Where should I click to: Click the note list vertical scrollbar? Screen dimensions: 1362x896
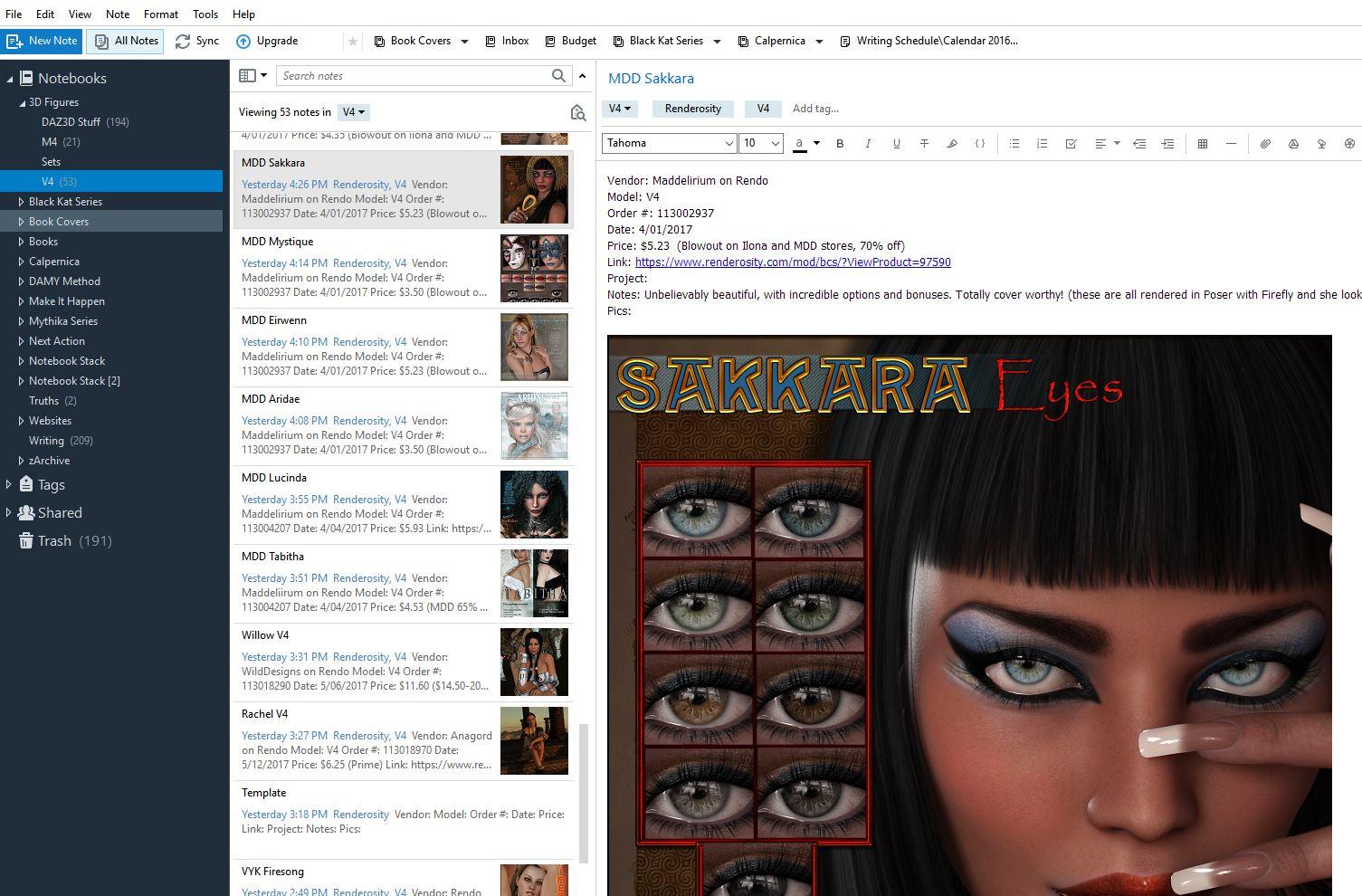pyautogui.click(x=584, y=792)
